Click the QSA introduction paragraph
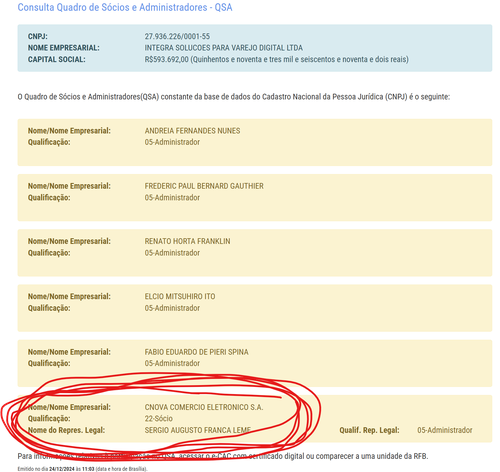Viewport: 500px width, 472px height. point(234,97)
